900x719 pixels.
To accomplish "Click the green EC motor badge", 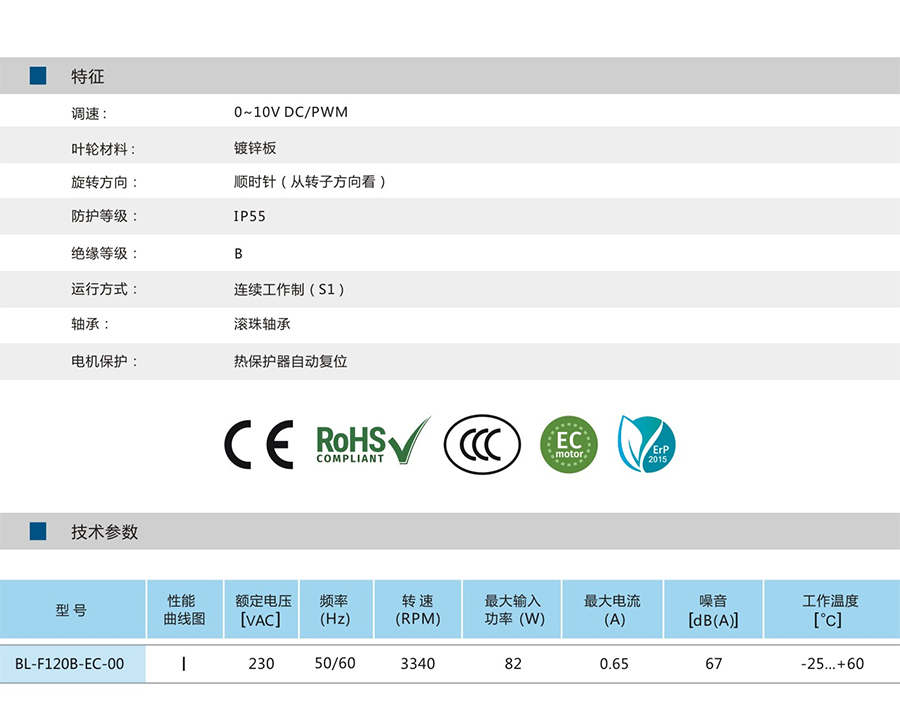I will pyautogui.click(x=568, y=445).
